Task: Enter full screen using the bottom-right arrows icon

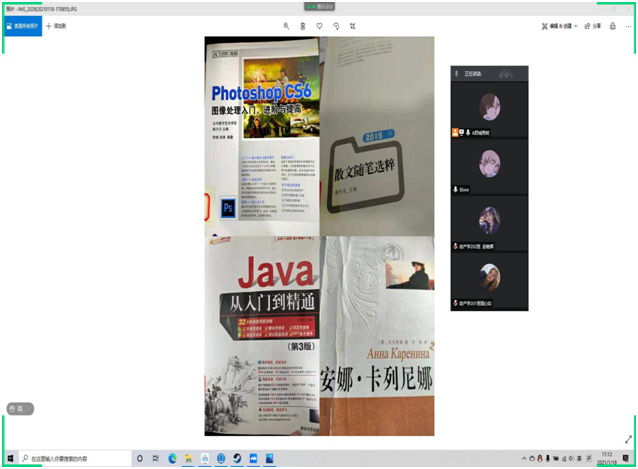Action: tap(628, 439)
